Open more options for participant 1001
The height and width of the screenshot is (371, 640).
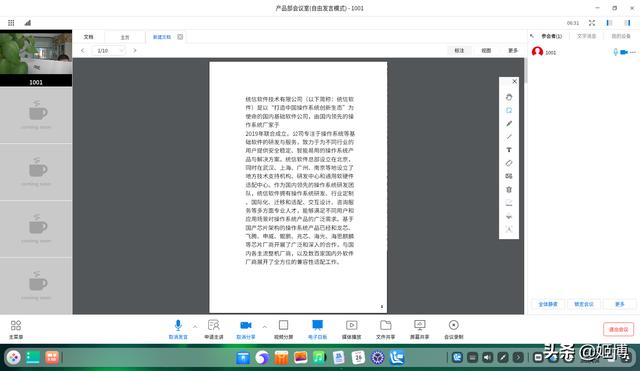[x=633, y=52]
